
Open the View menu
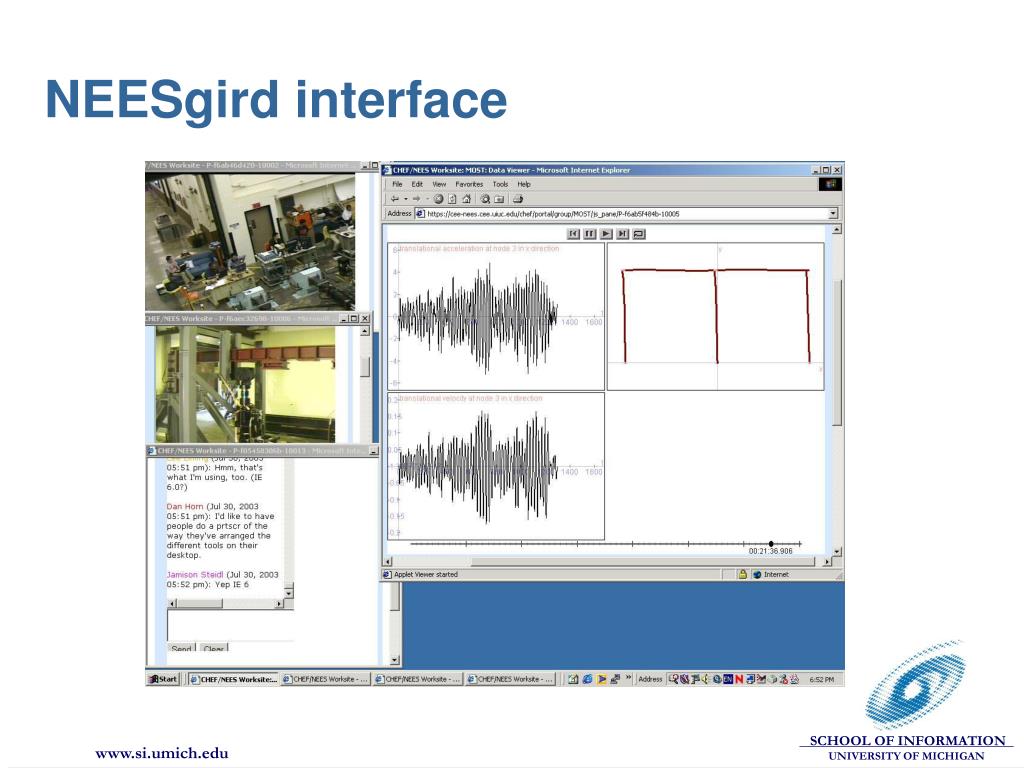tap(440, 184)
